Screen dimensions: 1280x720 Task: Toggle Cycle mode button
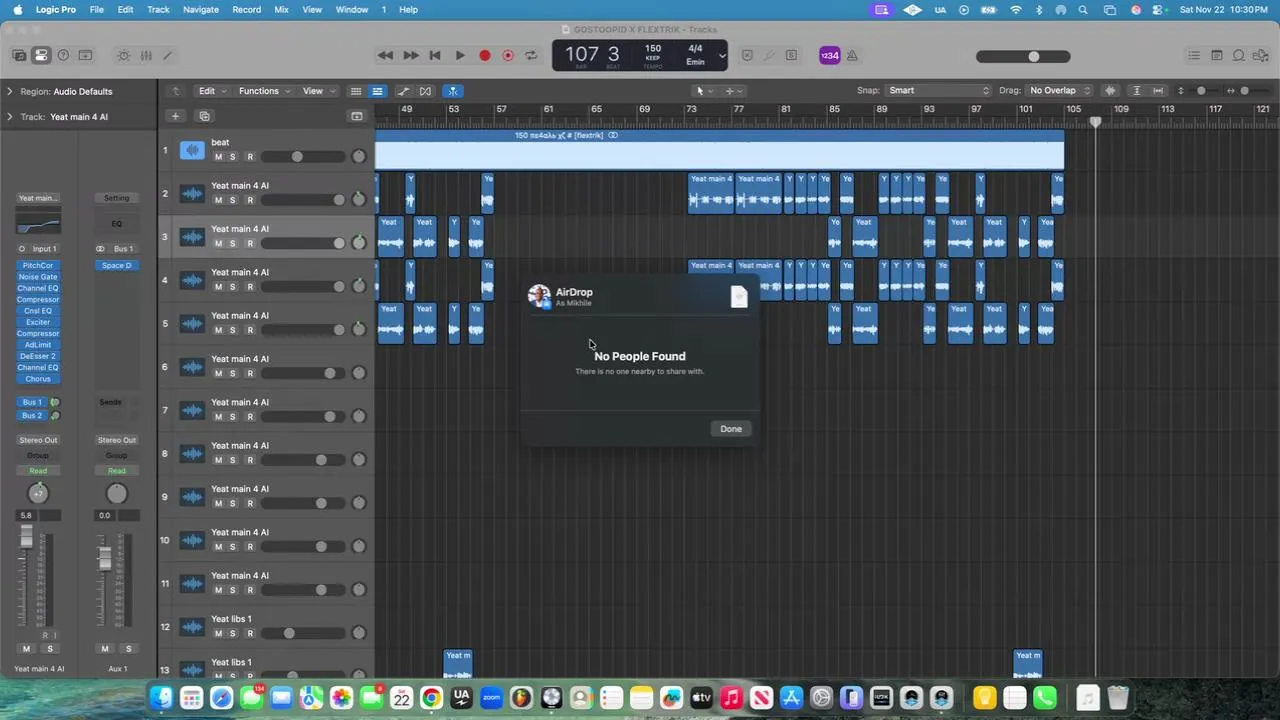tap(531, 55)
